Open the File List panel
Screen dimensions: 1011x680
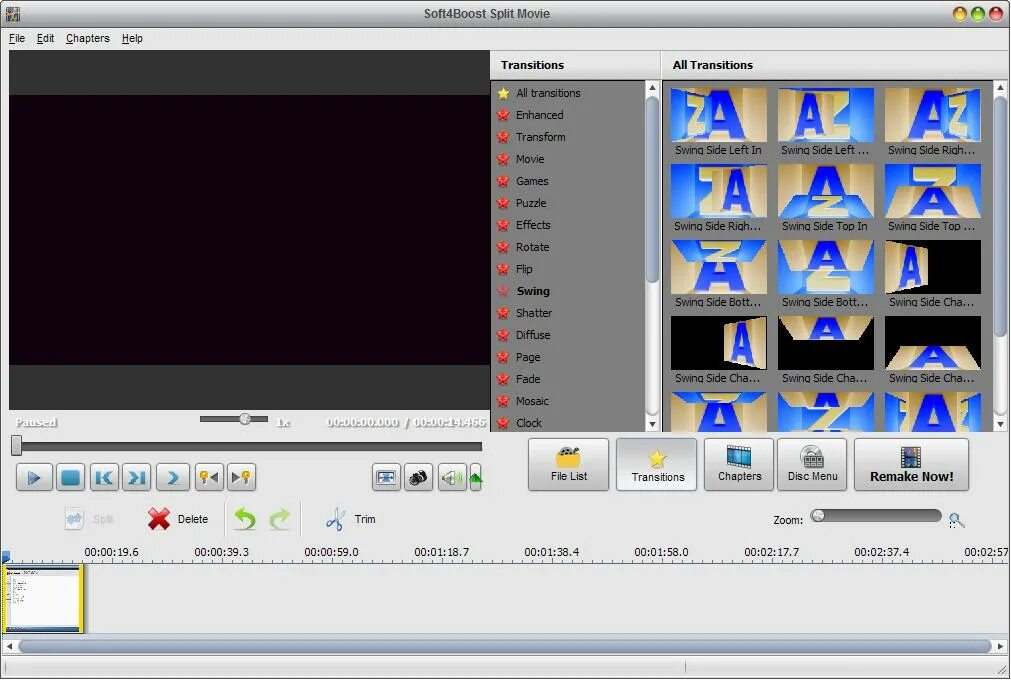point(569,465)
